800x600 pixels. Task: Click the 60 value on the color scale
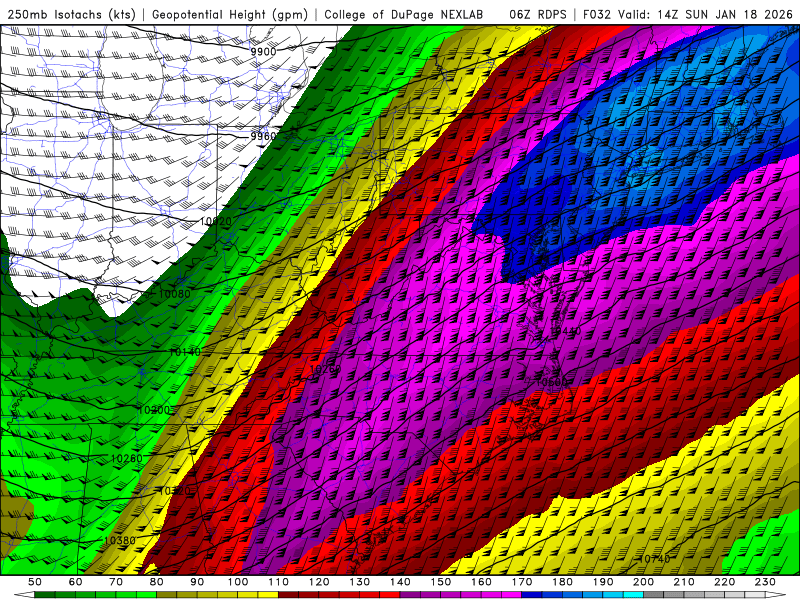tap(75, 582)
